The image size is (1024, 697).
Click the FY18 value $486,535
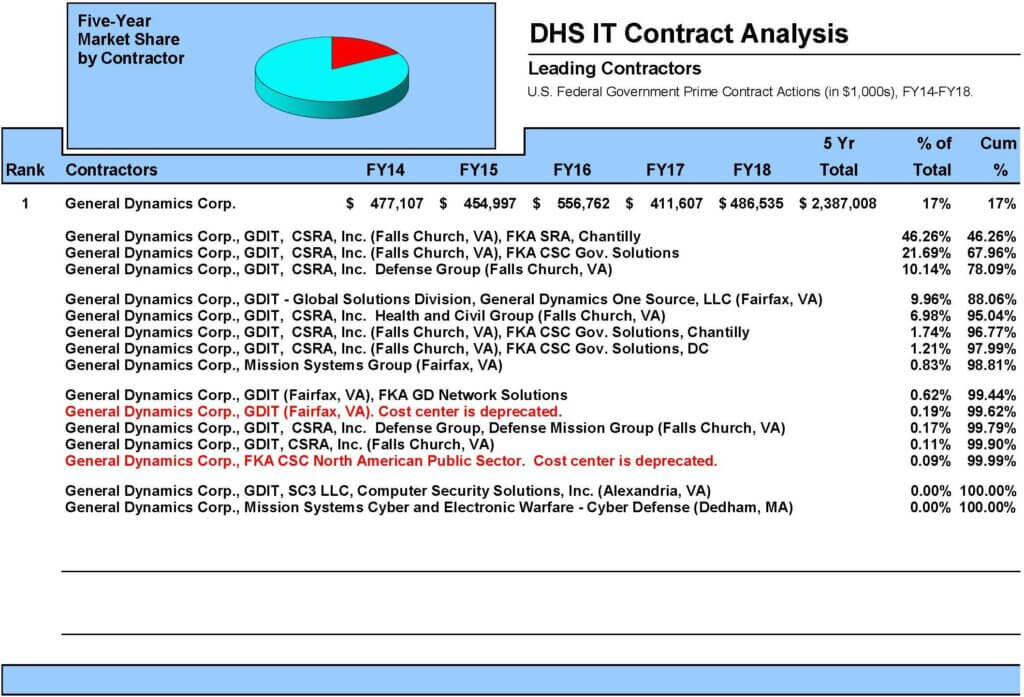(751, 204)
